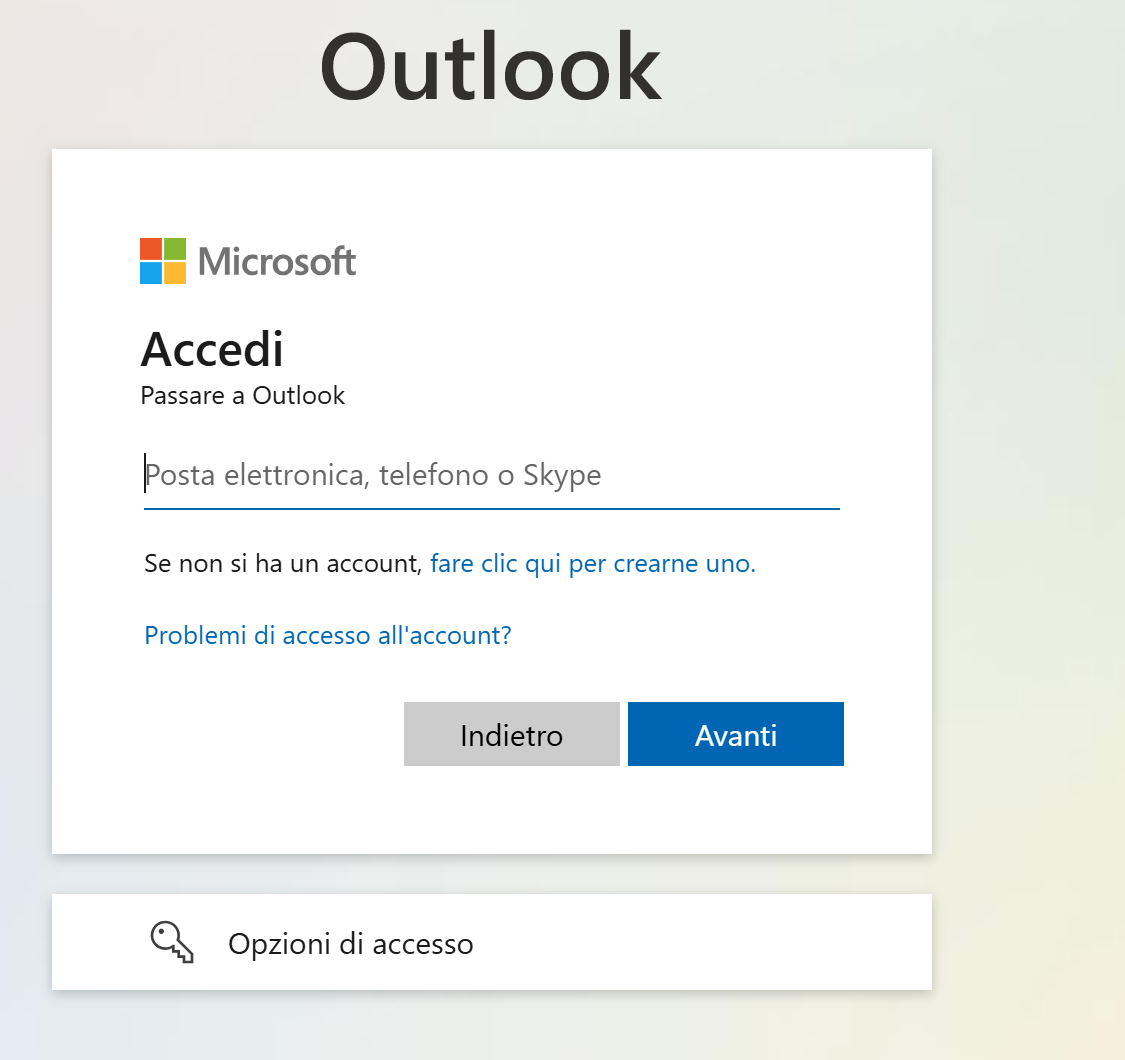This screenshot has height=1060, width=1125.
Task: Click the Accedi heading
Action: pos(212,350)
